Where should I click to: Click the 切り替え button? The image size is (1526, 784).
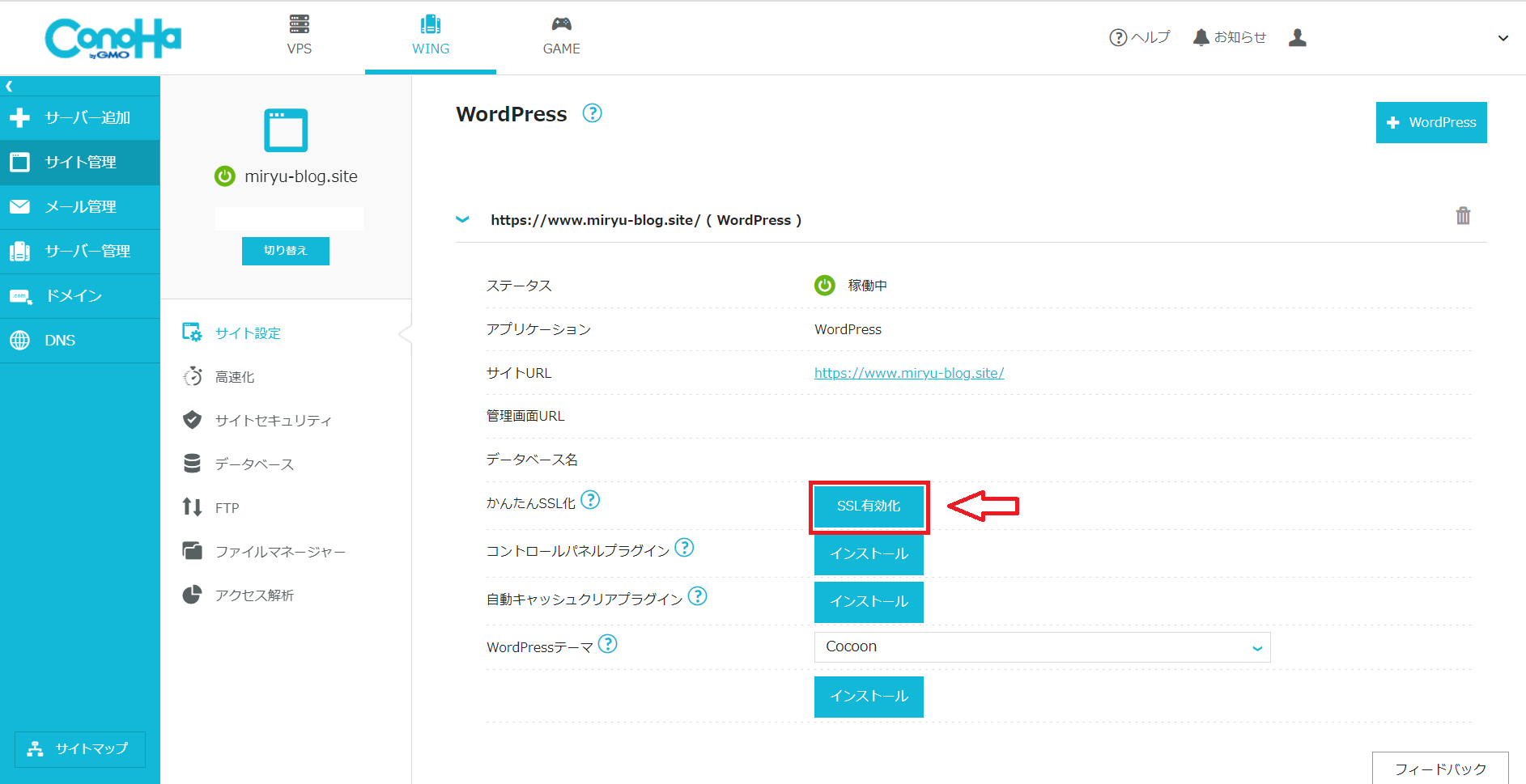tap(286, 251)
